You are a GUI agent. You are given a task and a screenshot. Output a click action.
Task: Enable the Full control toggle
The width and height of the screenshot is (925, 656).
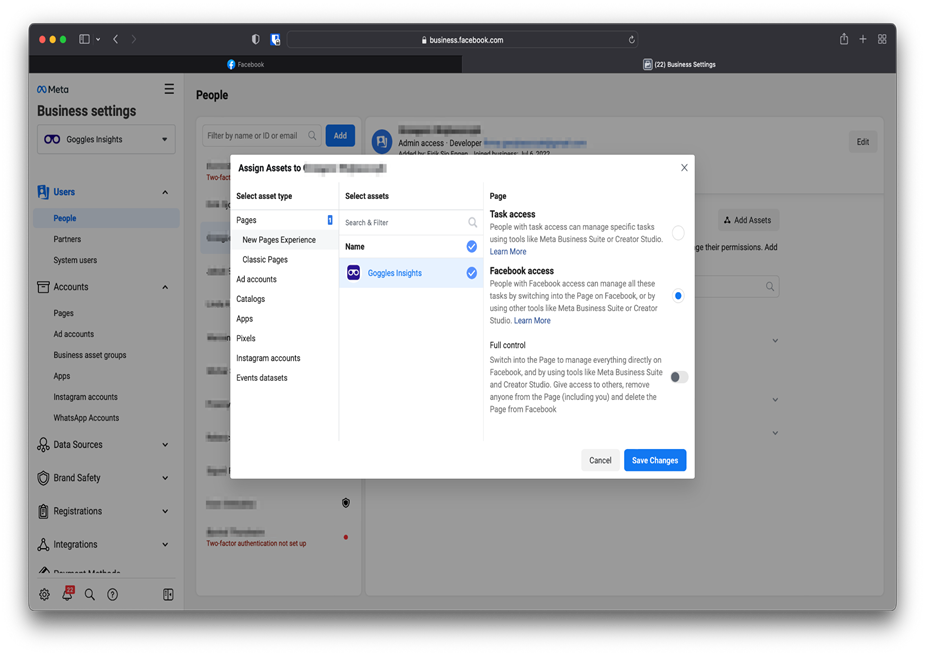679,377
